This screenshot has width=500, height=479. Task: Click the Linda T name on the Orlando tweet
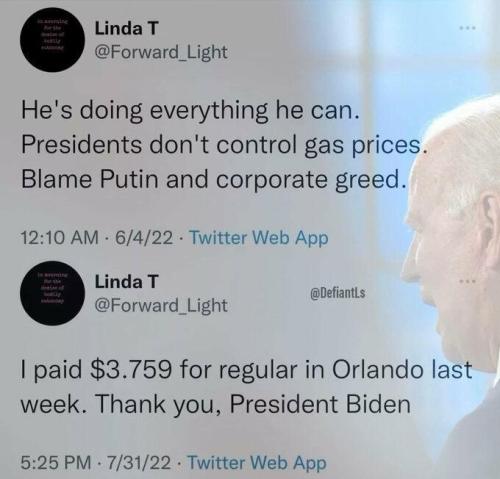(126, 282)
